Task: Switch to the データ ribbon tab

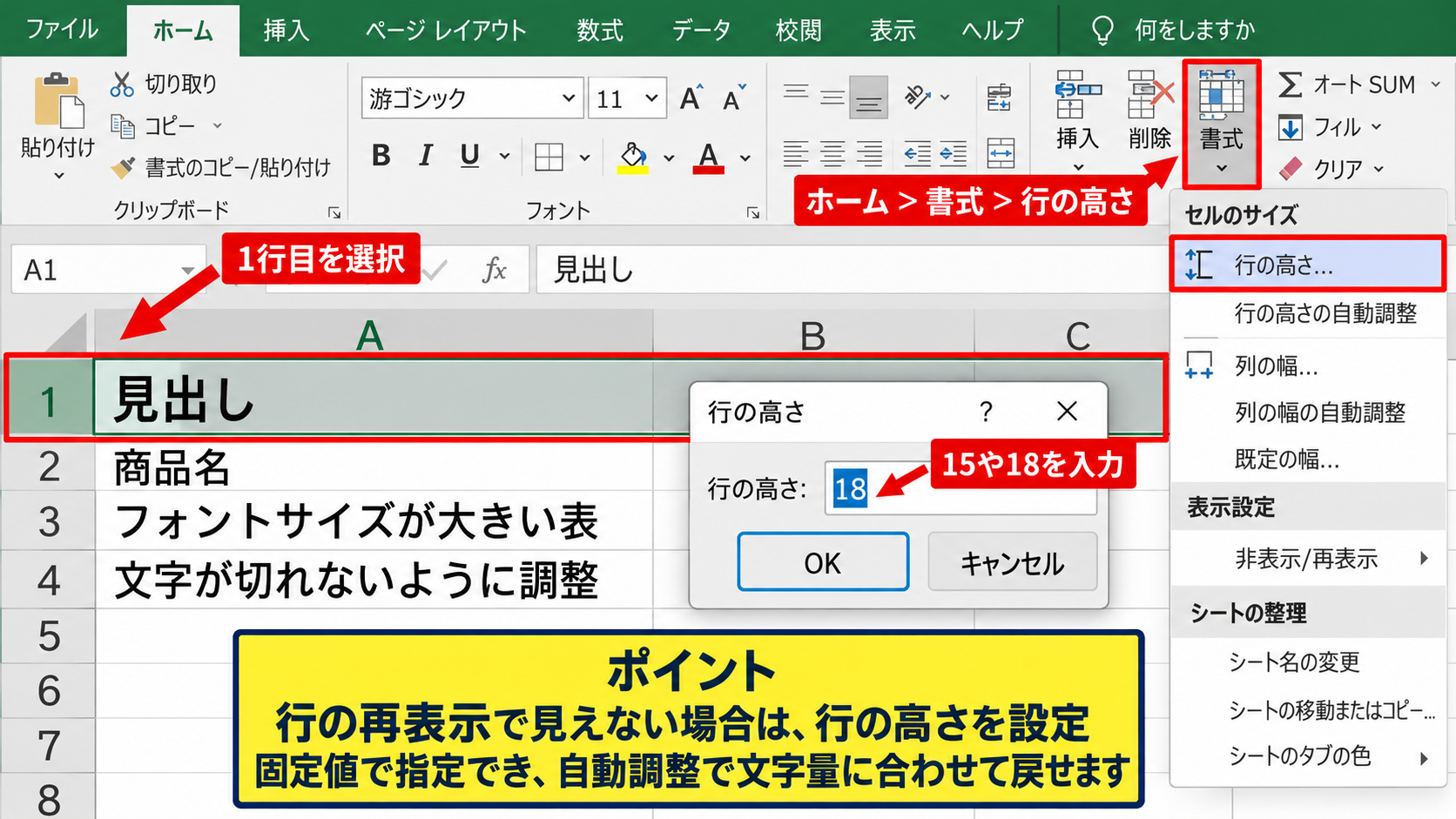Action: coord(701,30)
